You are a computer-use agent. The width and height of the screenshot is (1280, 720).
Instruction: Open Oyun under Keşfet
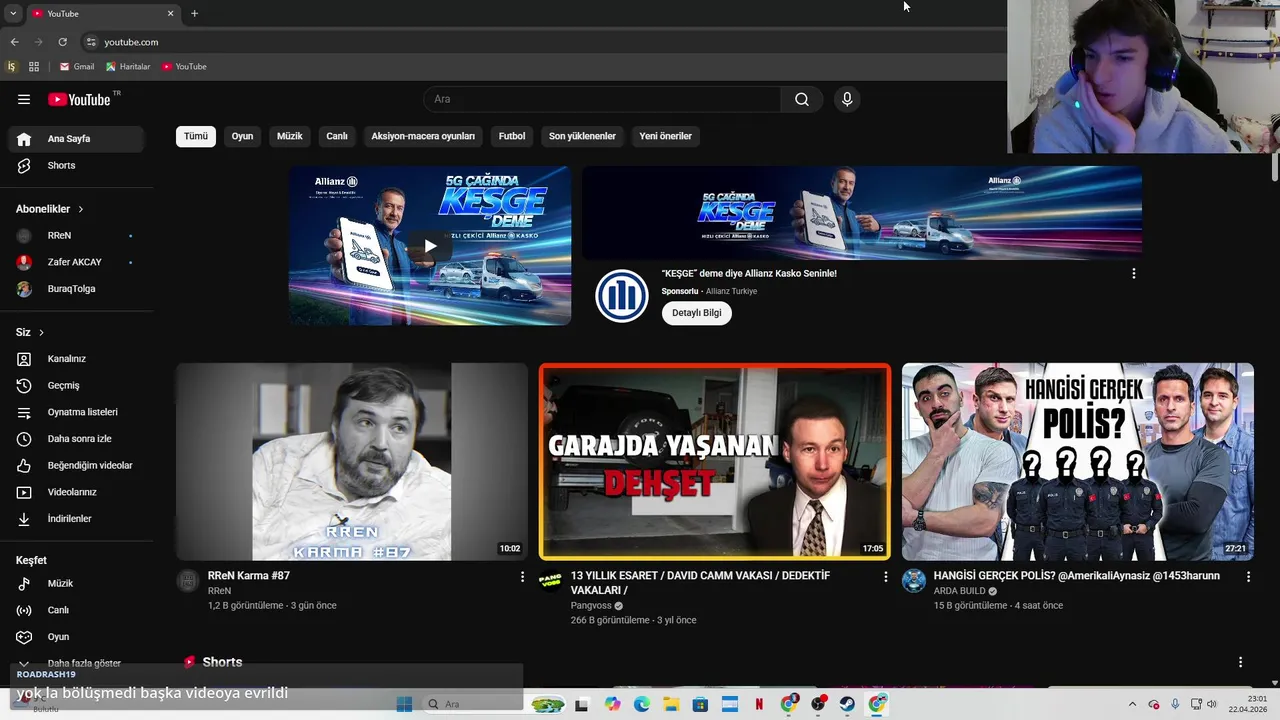pos(76,637)
